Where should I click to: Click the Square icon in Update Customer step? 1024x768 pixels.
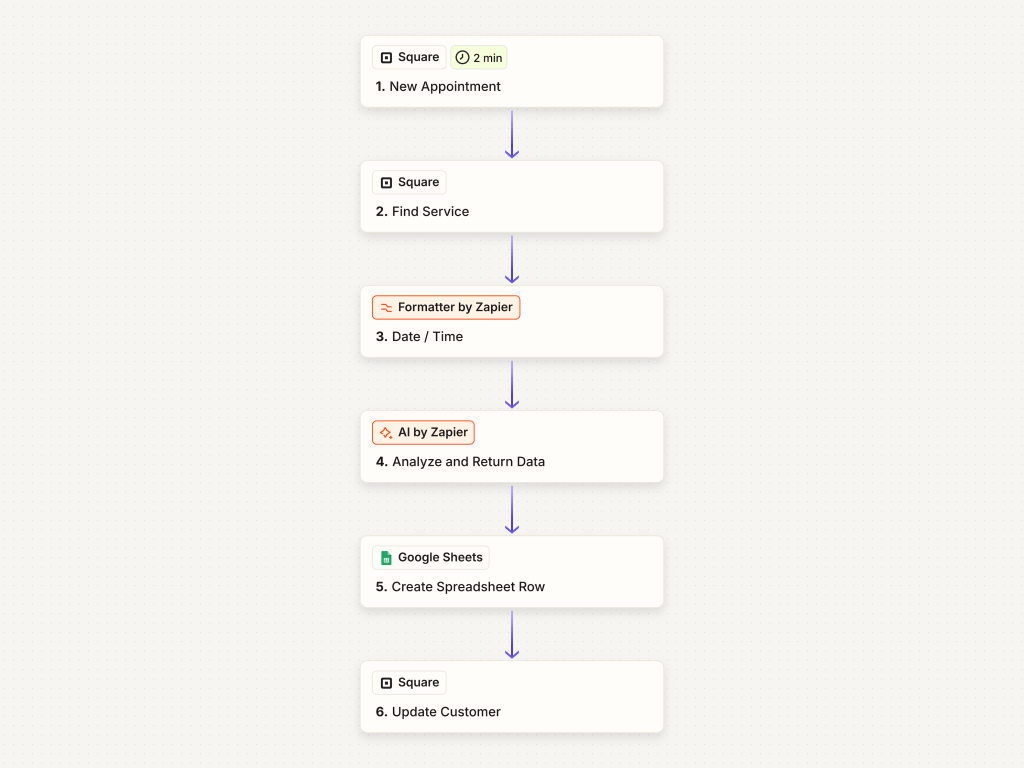coord(387,683)
